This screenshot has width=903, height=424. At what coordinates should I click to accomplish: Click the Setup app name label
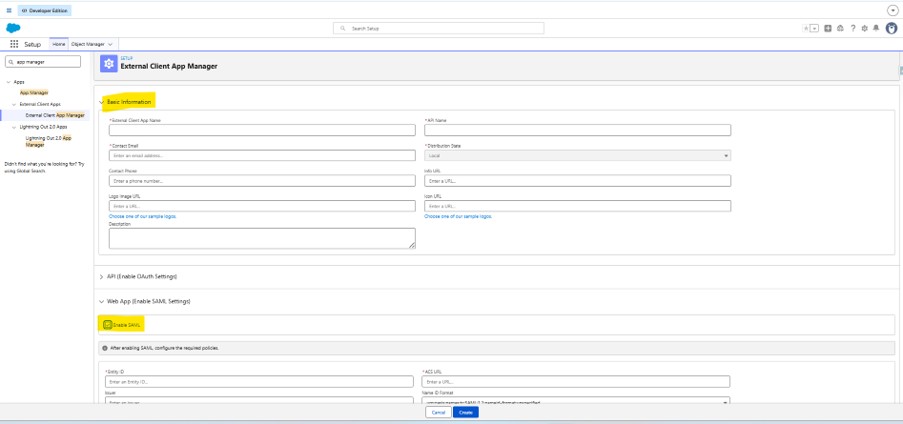[33, 44]
